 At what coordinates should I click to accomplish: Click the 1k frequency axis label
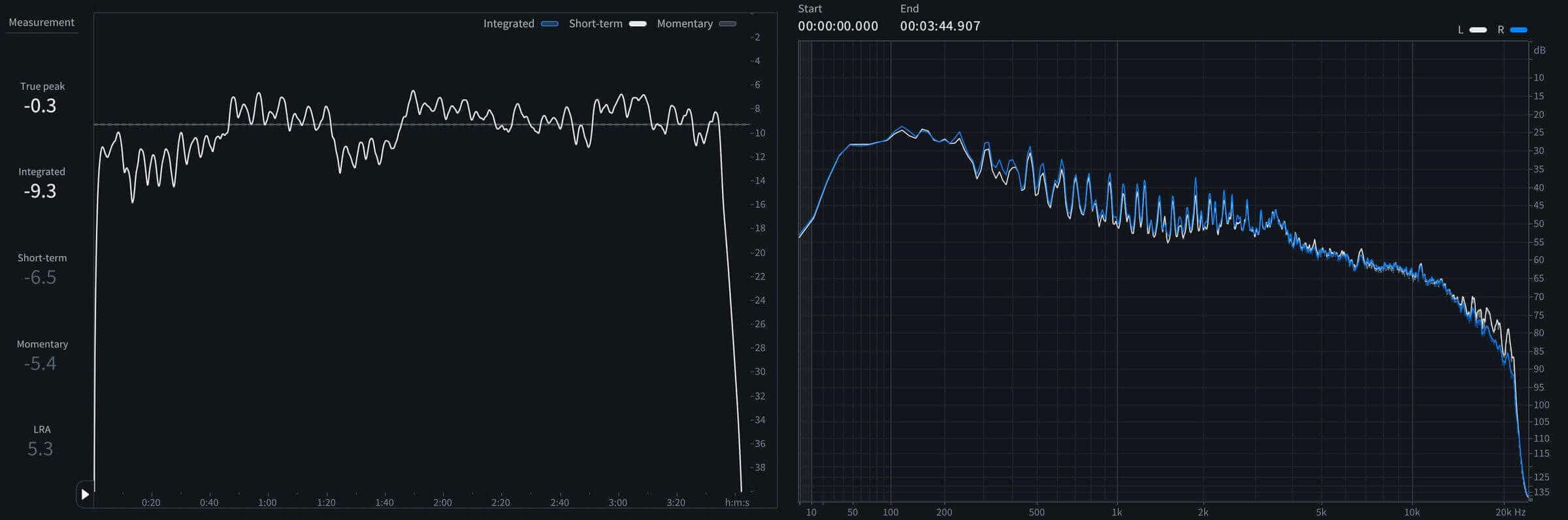click(1117, 512)
